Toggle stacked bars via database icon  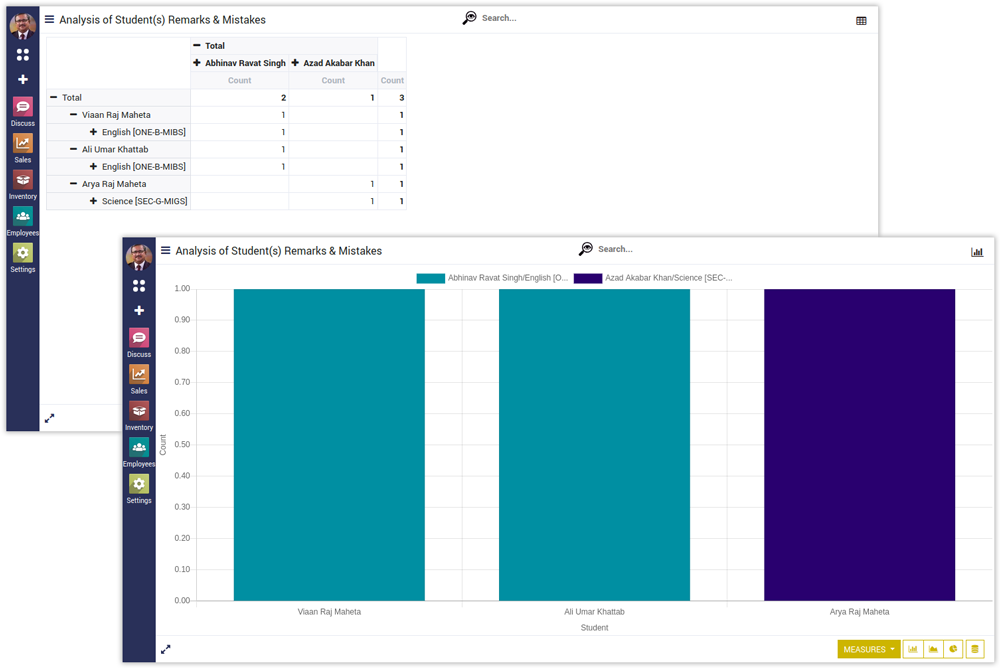975,649
